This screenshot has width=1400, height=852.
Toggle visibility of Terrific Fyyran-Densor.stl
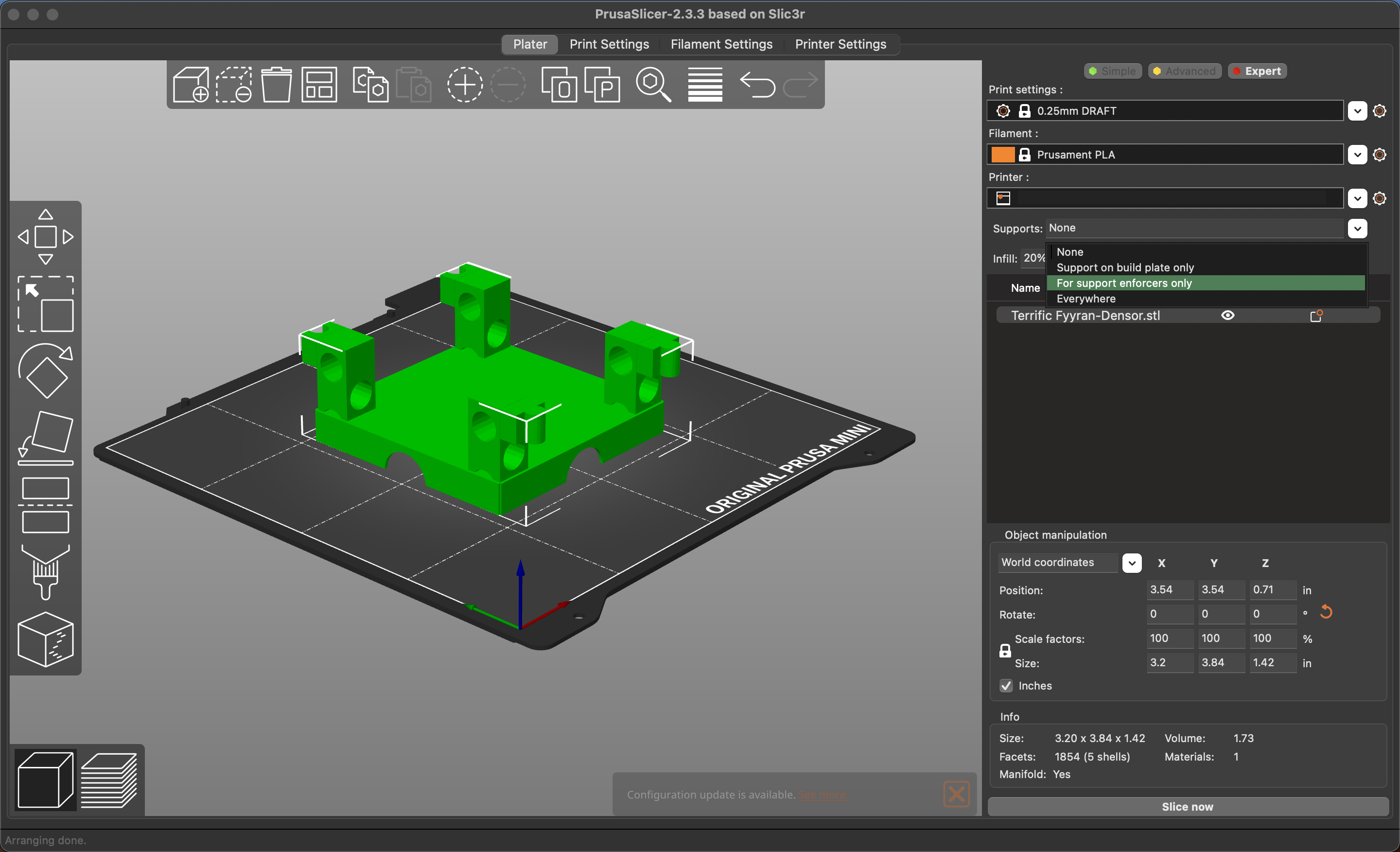1228,315
